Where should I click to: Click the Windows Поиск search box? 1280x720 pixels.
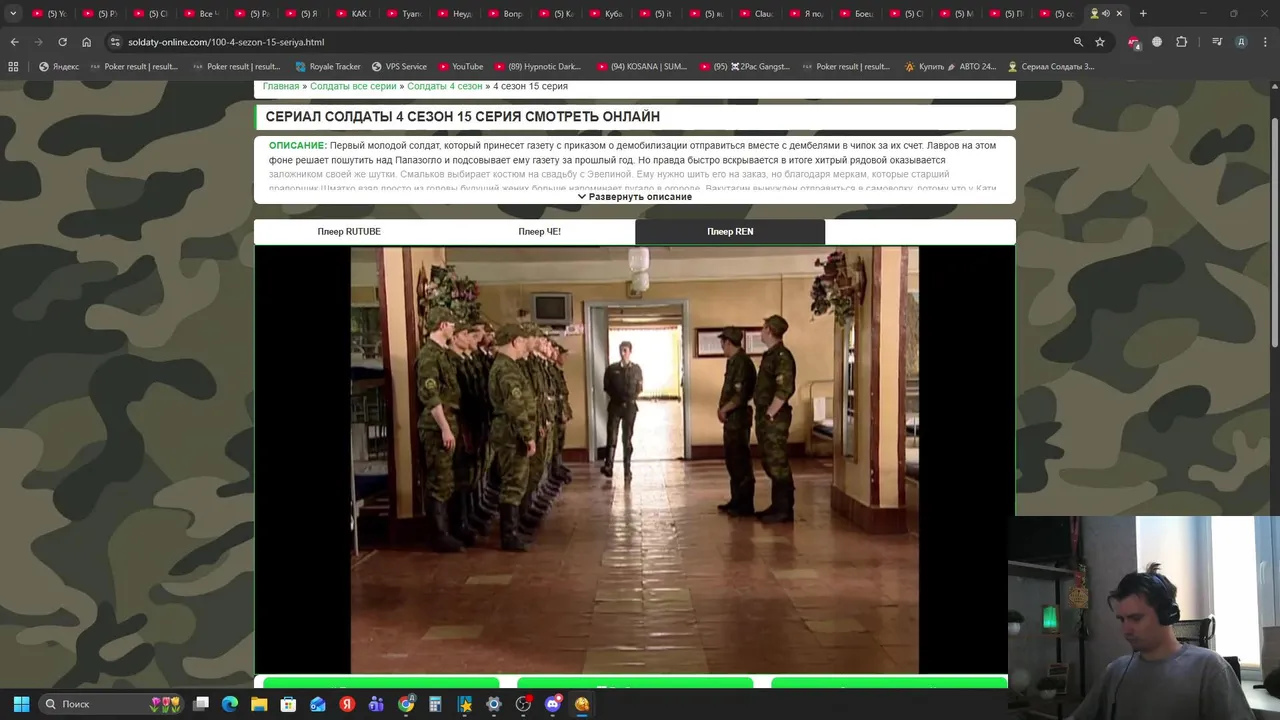(x=112, y=704)
